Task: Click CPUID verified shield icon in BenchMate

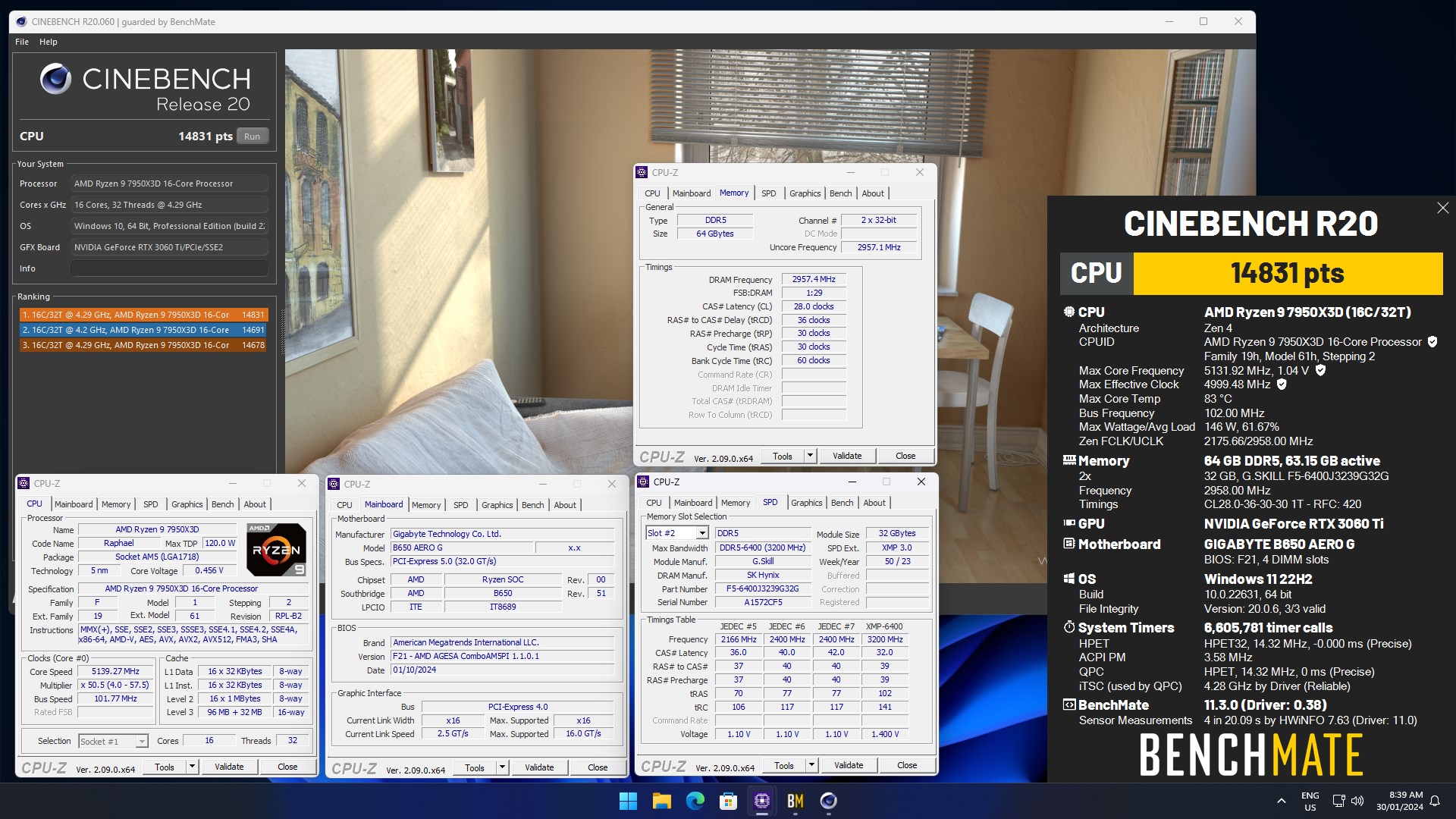Action: coord(1432,342)
